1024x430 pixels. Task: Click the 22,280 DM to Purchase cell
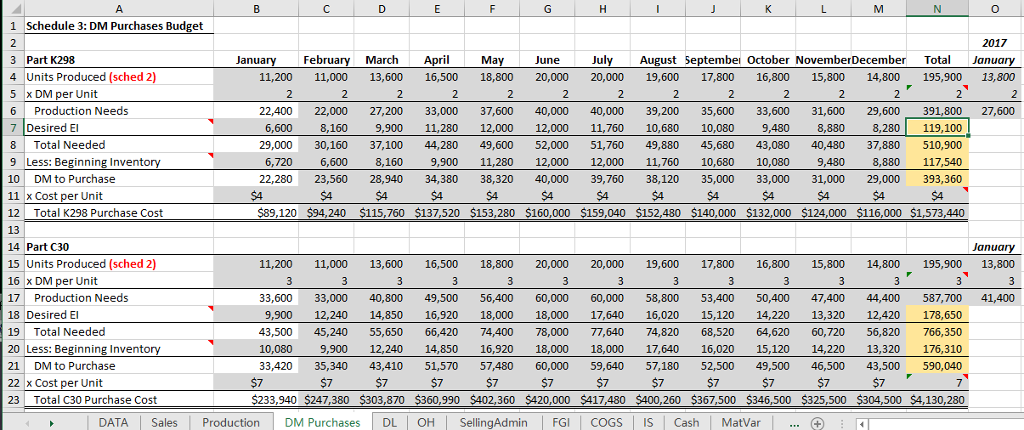point(257,178)
